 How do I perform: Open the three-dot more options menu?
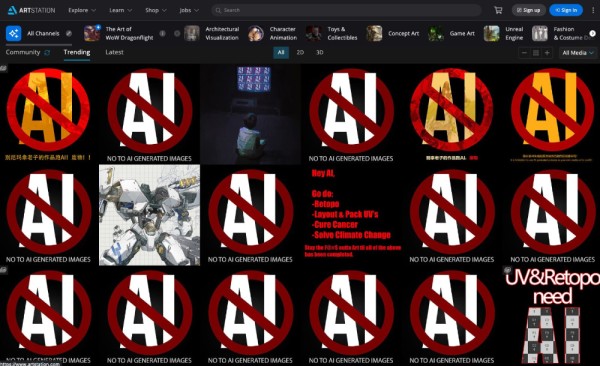click(593, 10)
